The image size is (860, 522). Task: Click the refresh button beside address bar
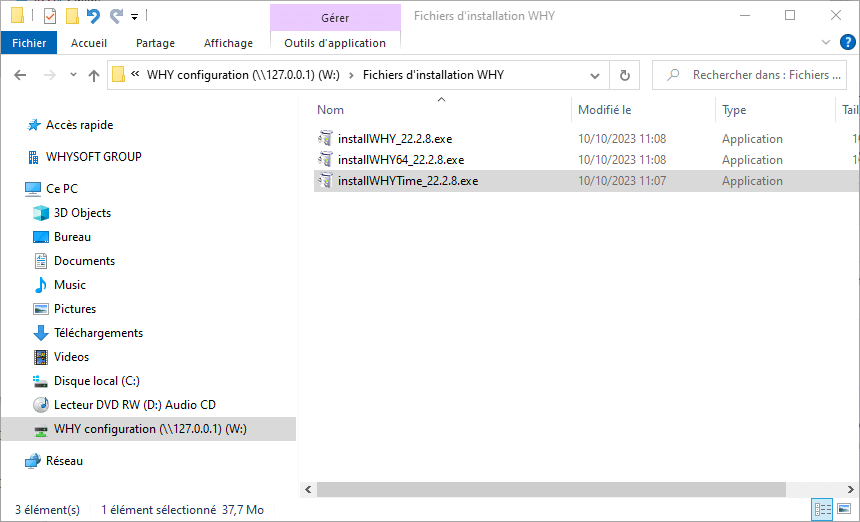pos(625,75)
